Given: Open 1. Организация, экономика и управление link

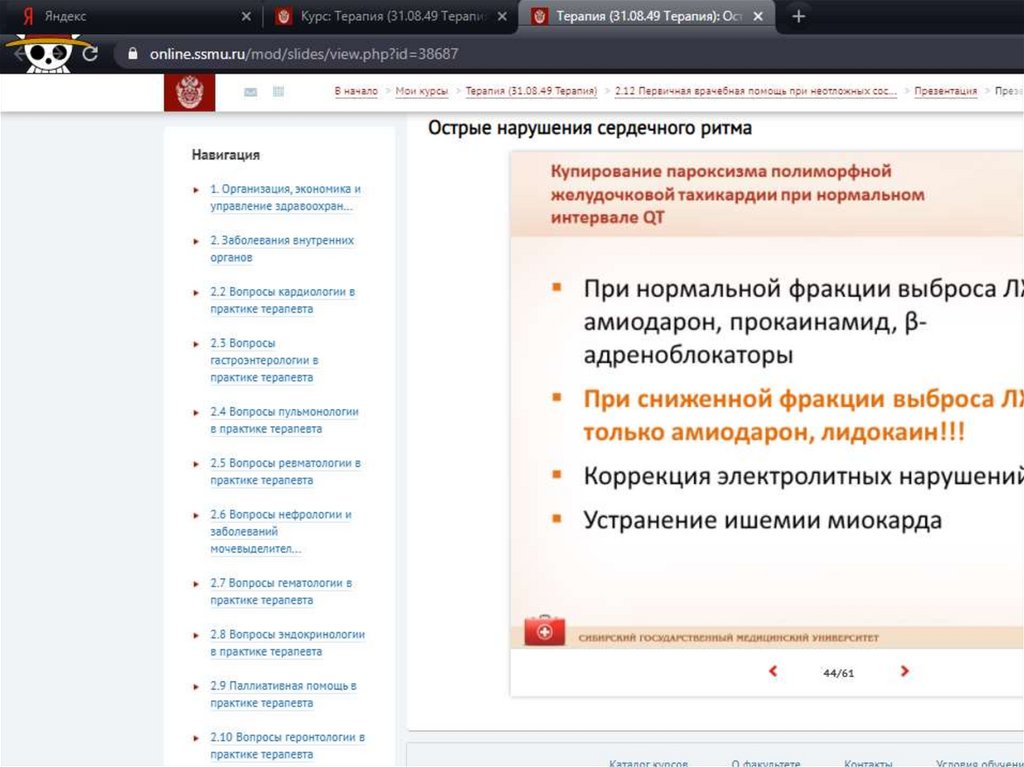Looking at the screenshot, I should [285, 197].
